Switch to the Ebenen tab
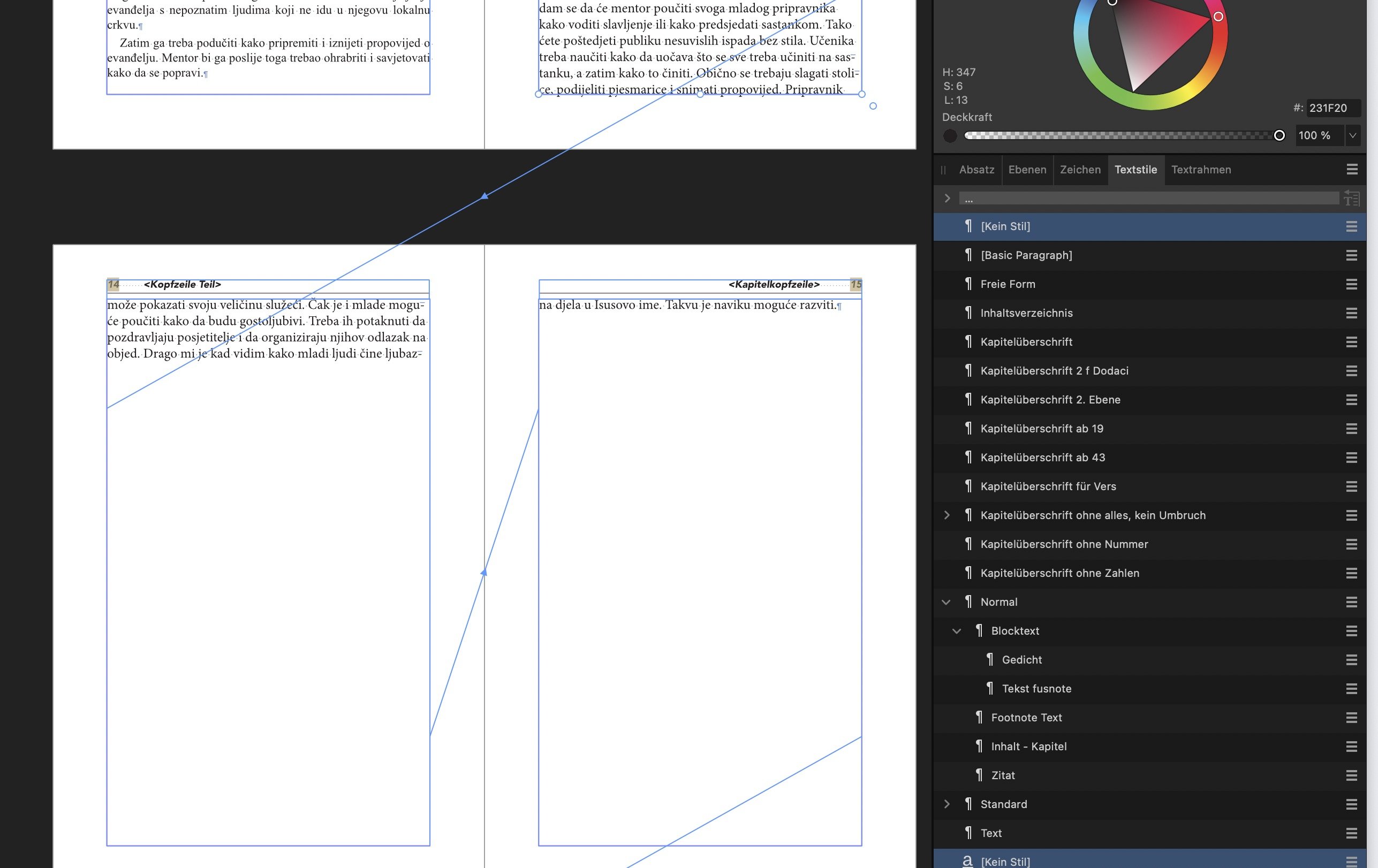 tap(1027, 169)
